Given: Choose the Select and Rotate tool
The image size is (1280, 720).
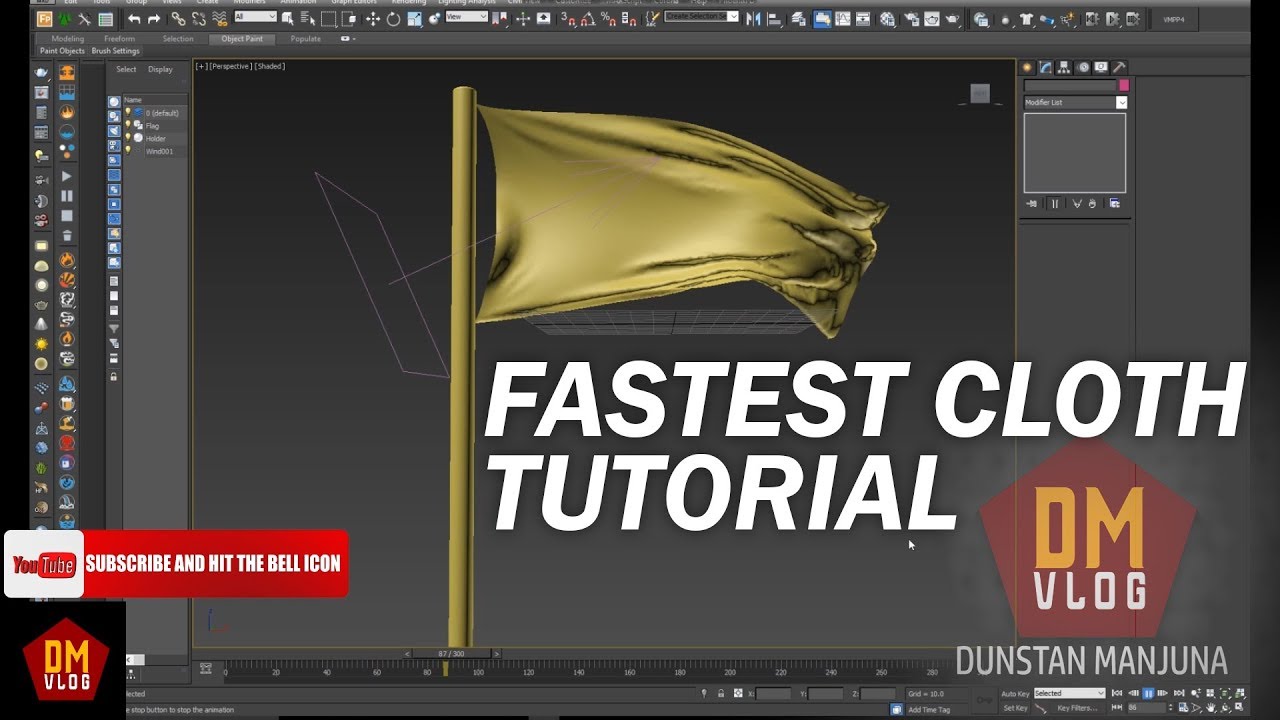Looking at the screenshot, I should pos(393,19).
